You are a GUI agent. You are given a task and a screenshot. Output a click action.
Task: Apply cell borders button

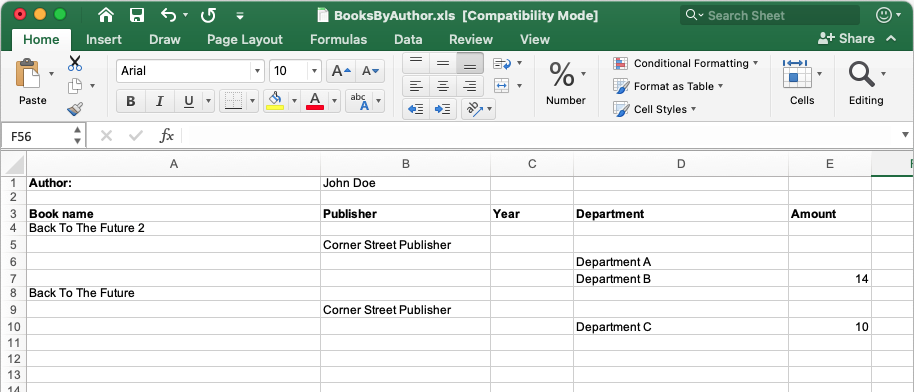coord(233,102)
